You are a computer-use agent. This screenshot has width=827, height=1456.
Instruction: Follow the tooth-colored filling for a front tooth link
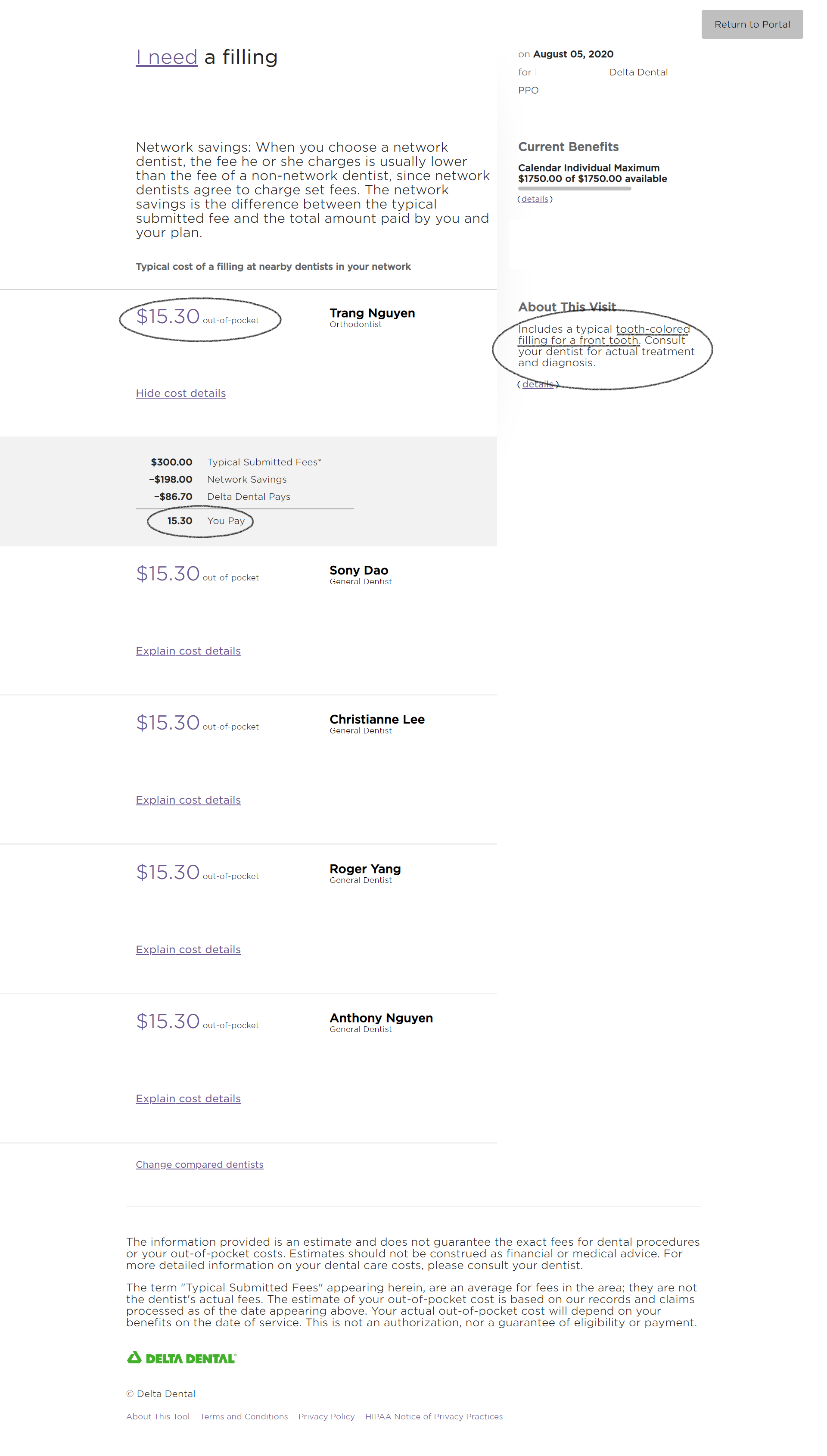coord(604,335)
